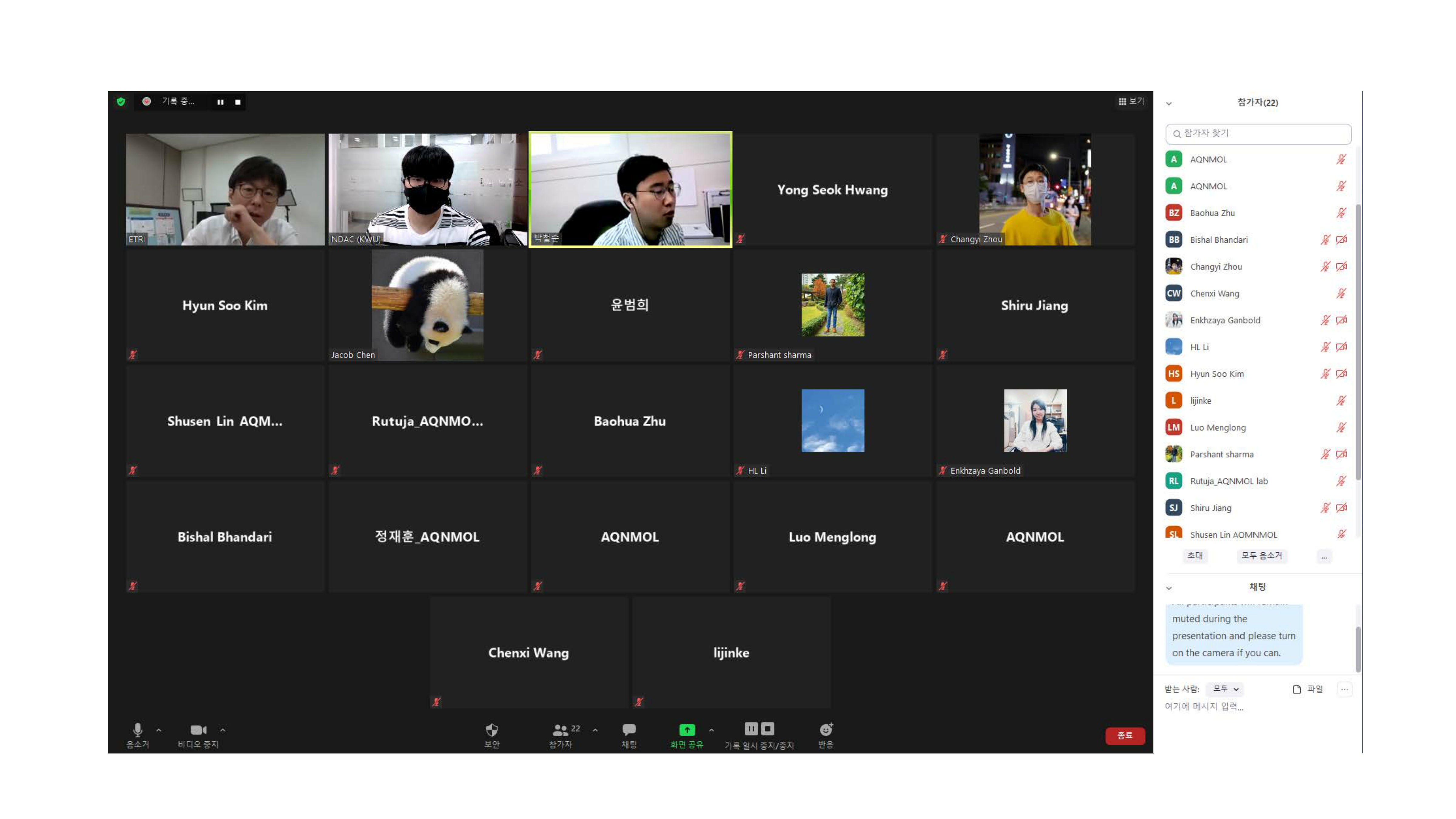Start screen sharing with 화면 공유
The height and width of the screenshot is (819, 1456).
687,735
